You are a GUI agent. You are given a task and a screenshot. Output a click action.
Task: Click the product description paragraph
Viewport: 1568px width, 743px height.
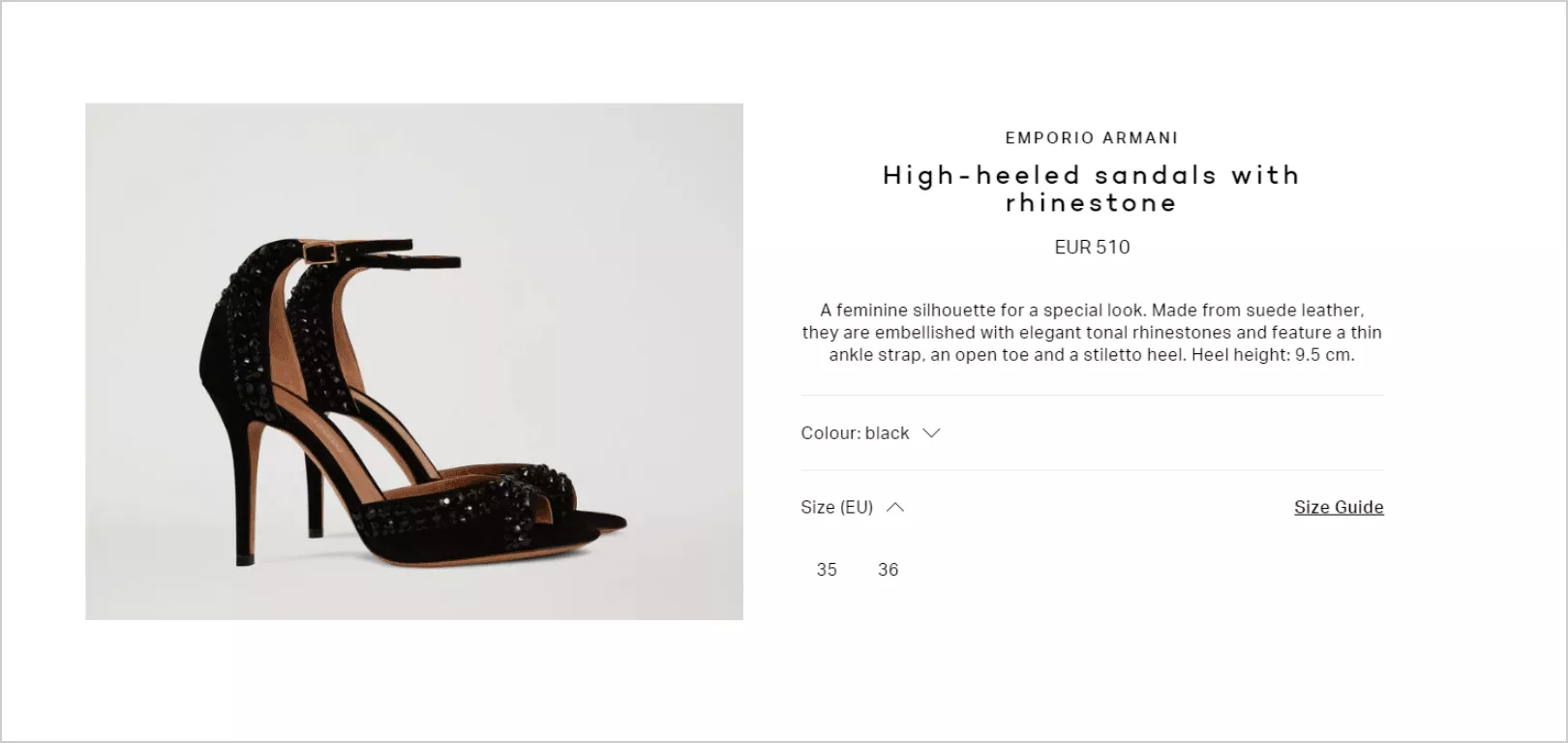pyautogui.click(x=1092, y=332)
